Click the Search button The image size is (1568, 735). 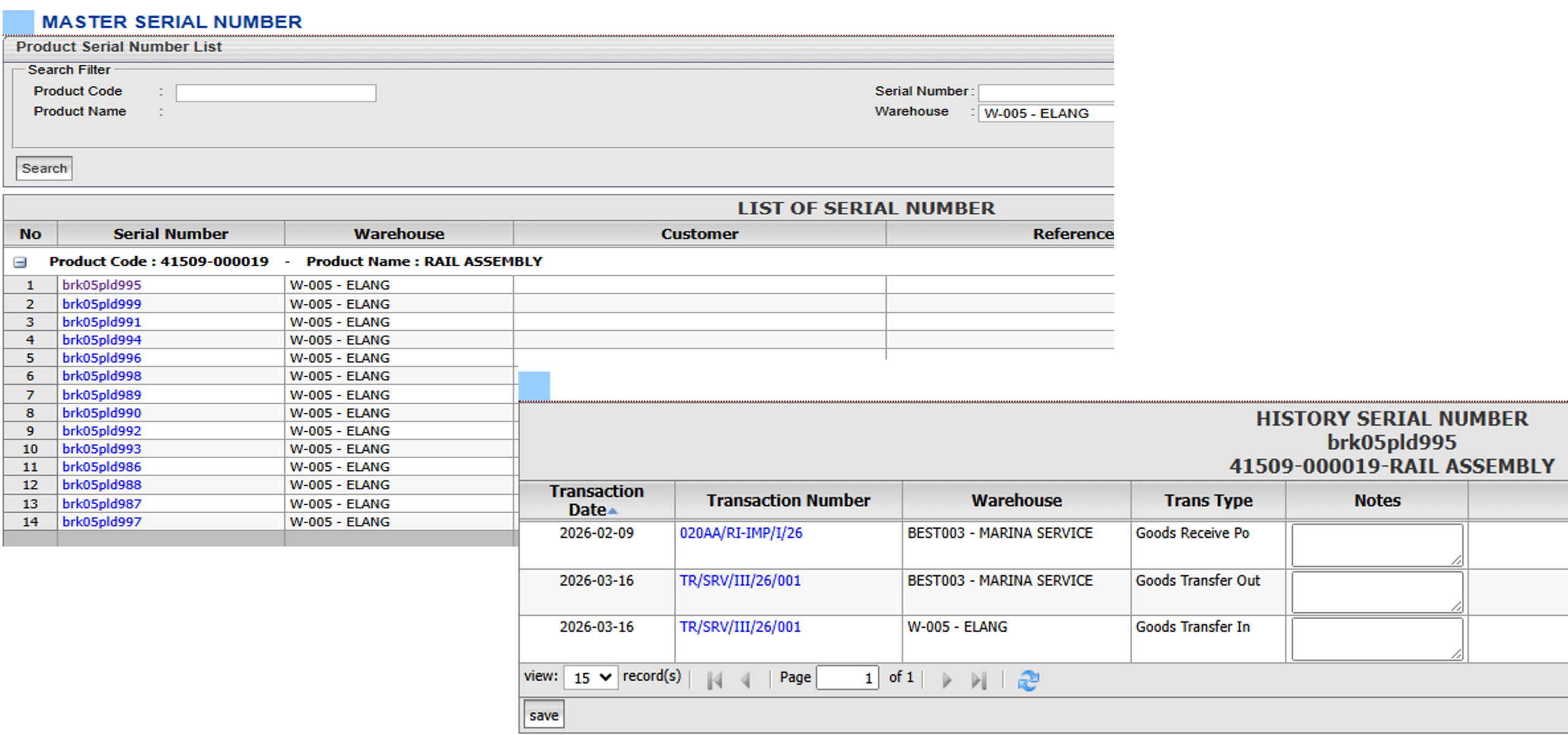[x=44, y=168]
